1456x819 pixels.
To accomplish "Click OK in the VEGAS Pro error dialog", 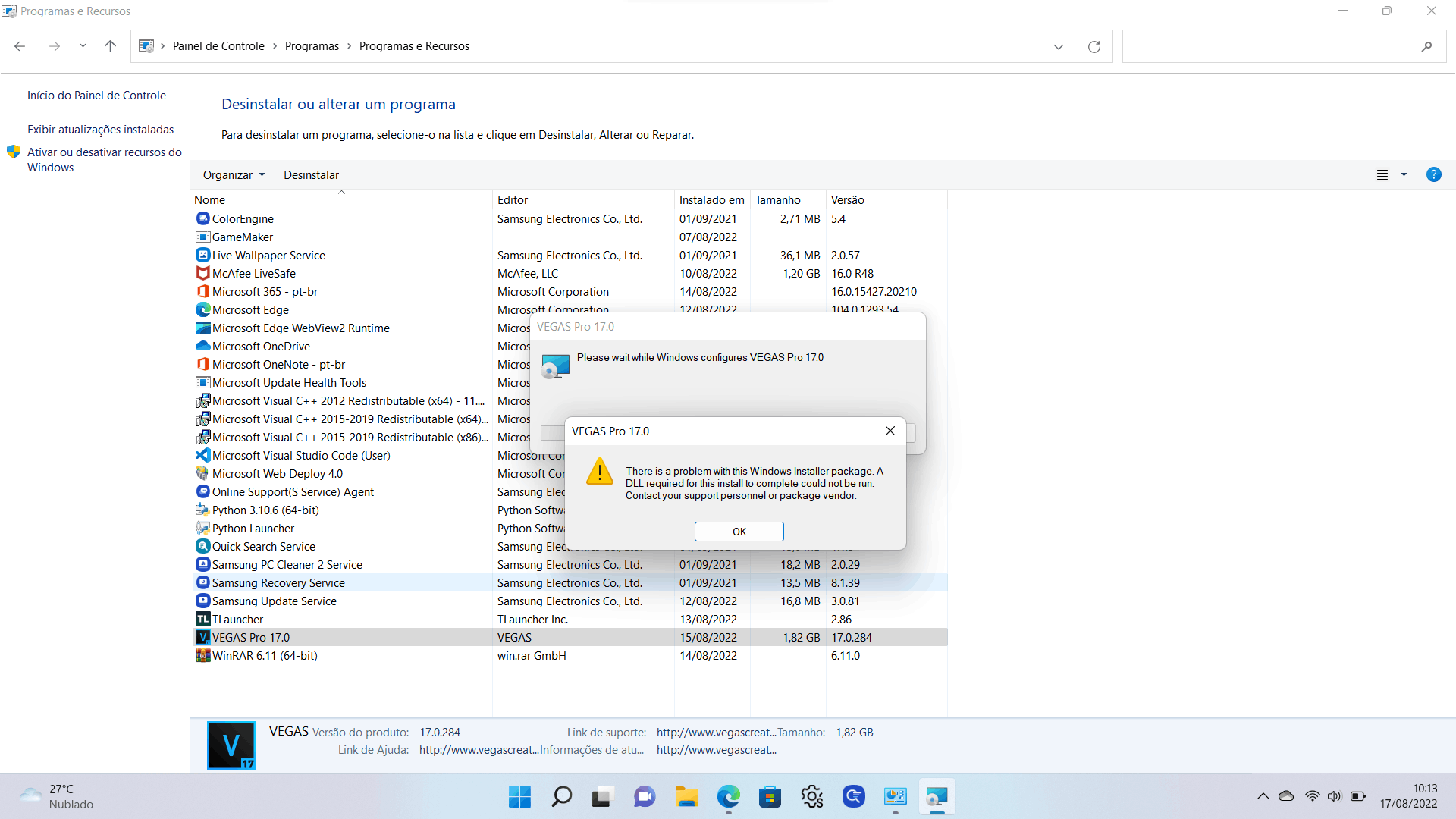I will [x=739, y=532].
